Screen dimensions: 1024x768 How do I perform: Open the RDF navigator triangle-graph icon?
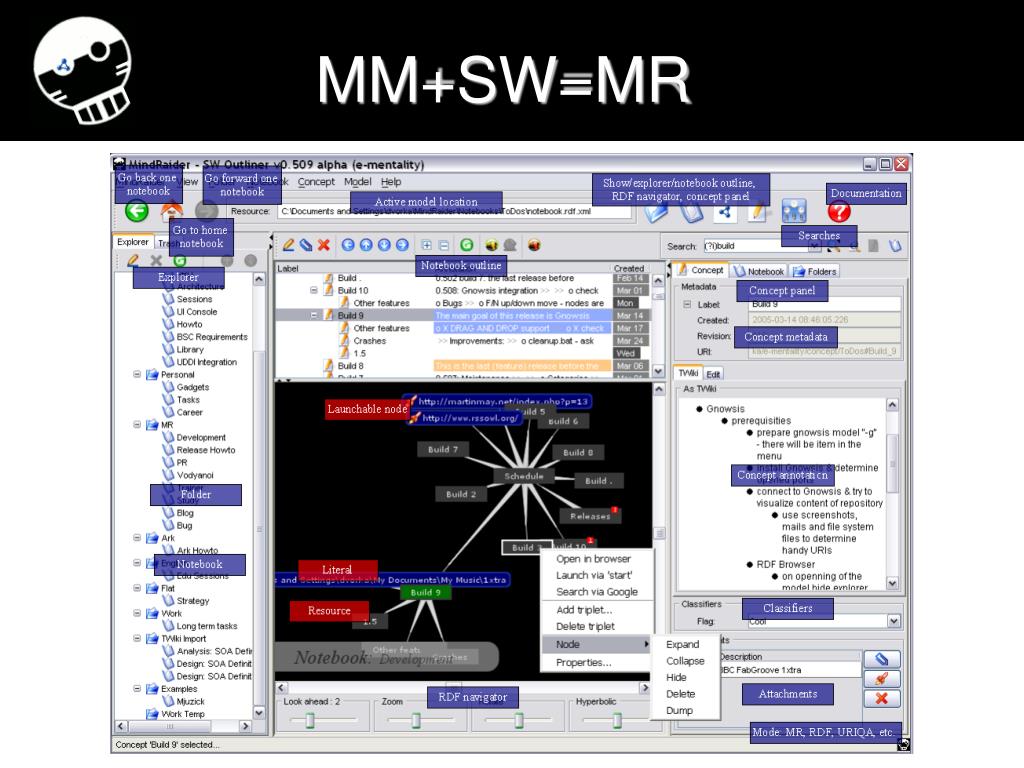724,212
